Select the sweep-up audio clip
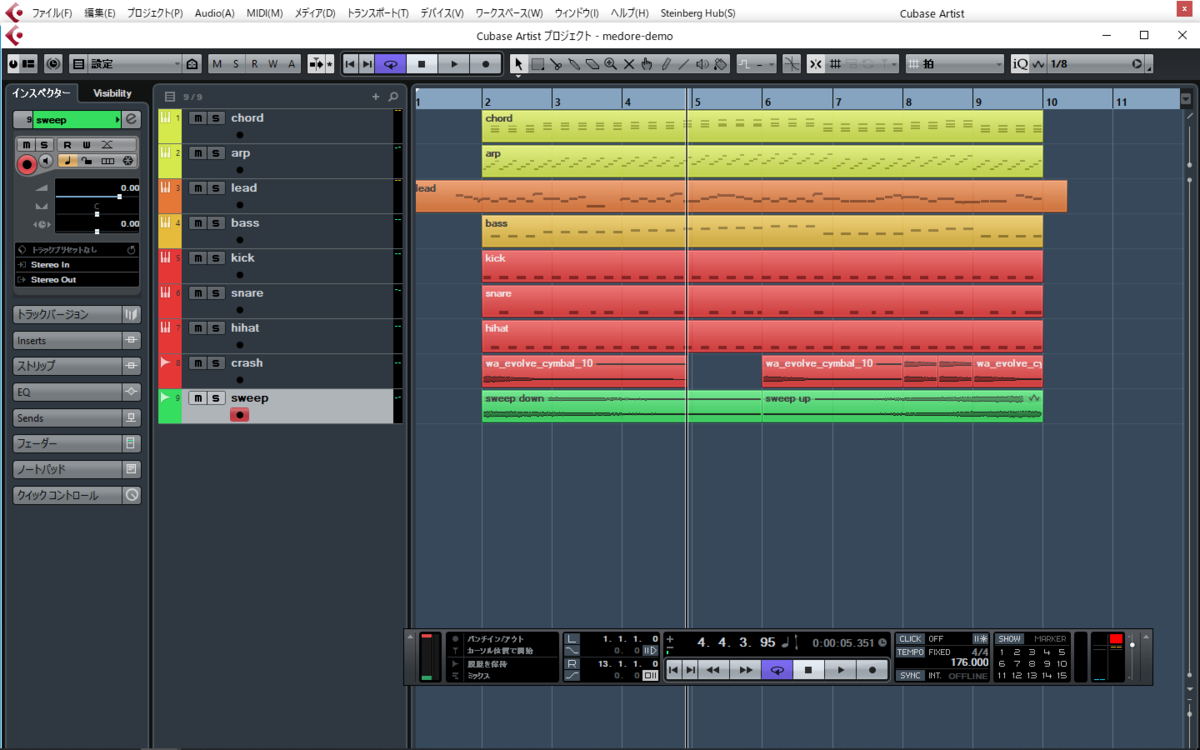This screenshot has width=1200, height=750. point(902,406)
